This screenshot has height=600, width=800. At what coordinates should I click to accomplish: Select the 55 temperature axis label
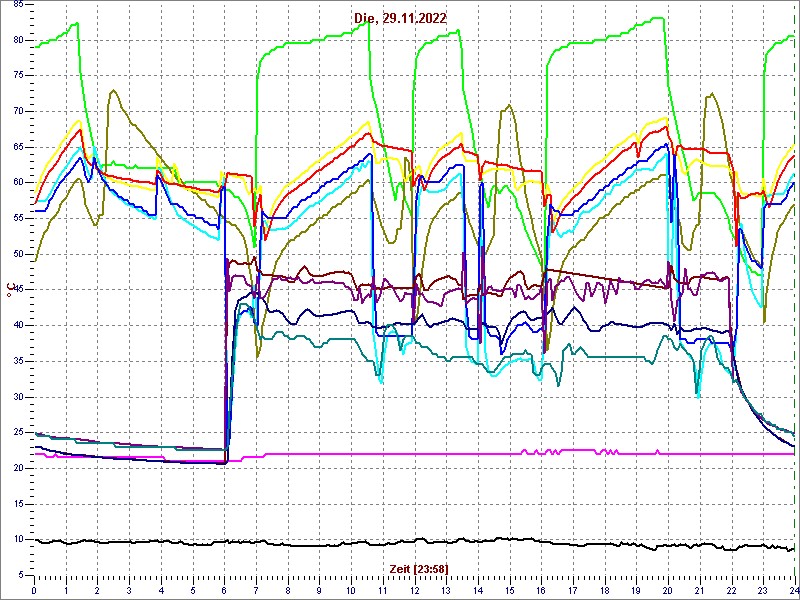(18, 219)
